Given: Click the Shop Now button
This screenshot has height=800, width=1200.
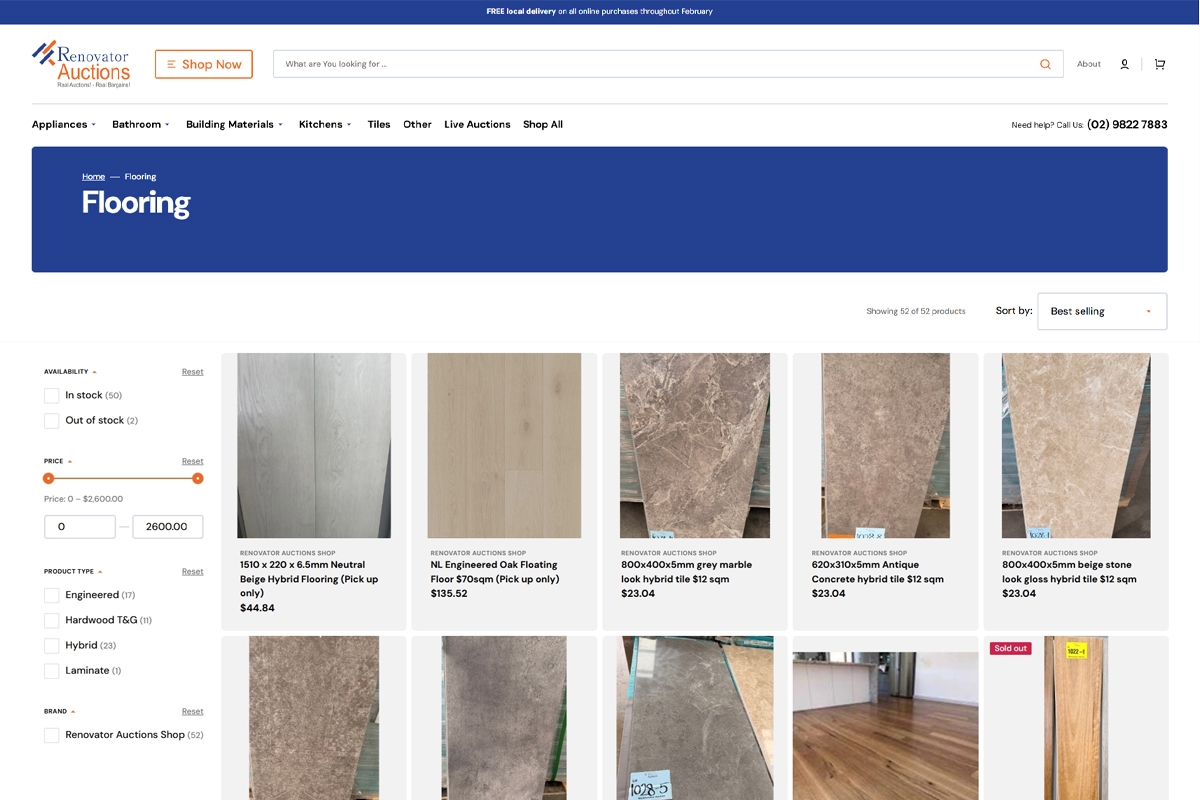Looking at the screenshot, I should pyautogui.click(x=204, y=64).
